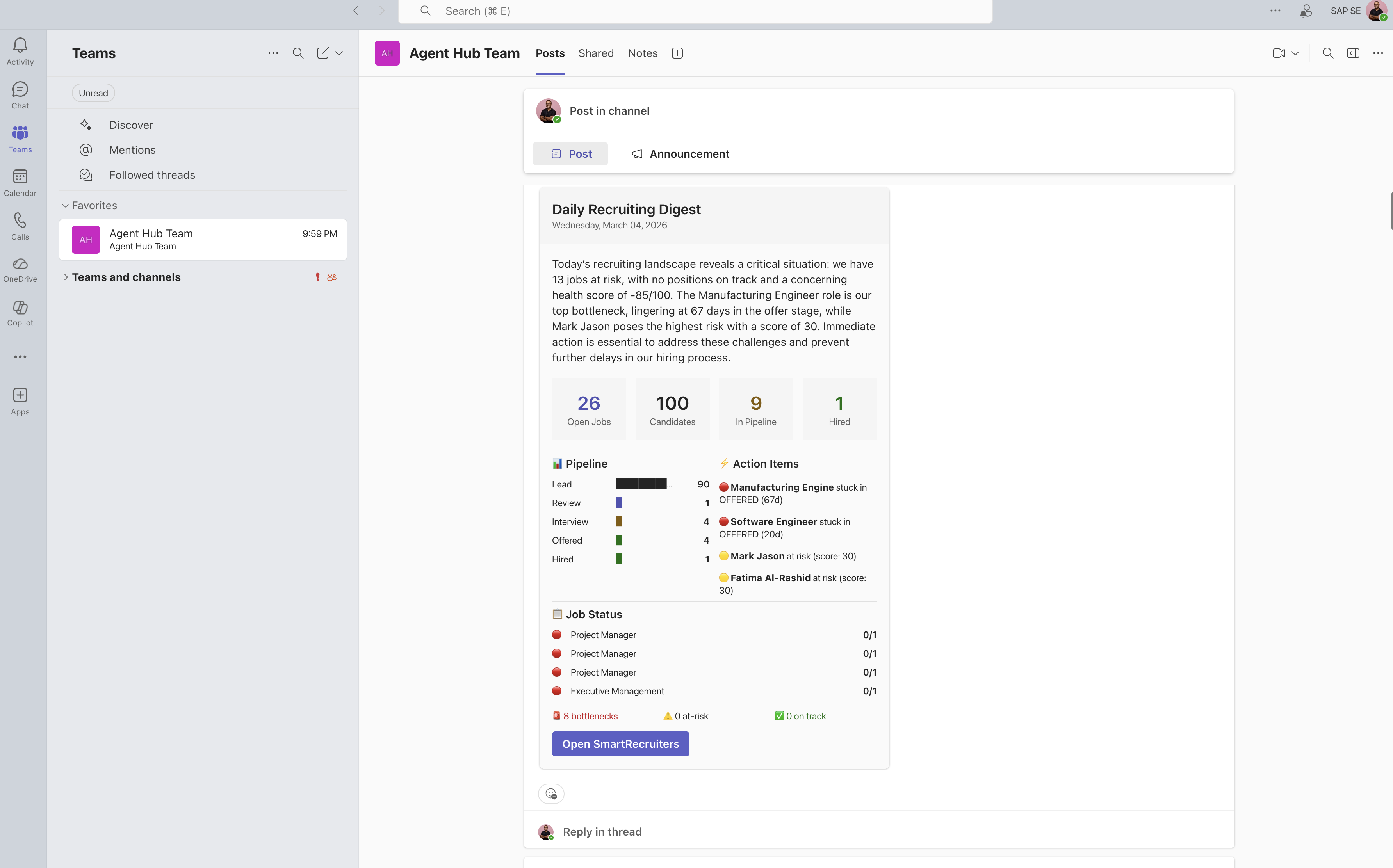
Task: Choose the Post type button
Action: pyautogui.click(x=570, y=154)
